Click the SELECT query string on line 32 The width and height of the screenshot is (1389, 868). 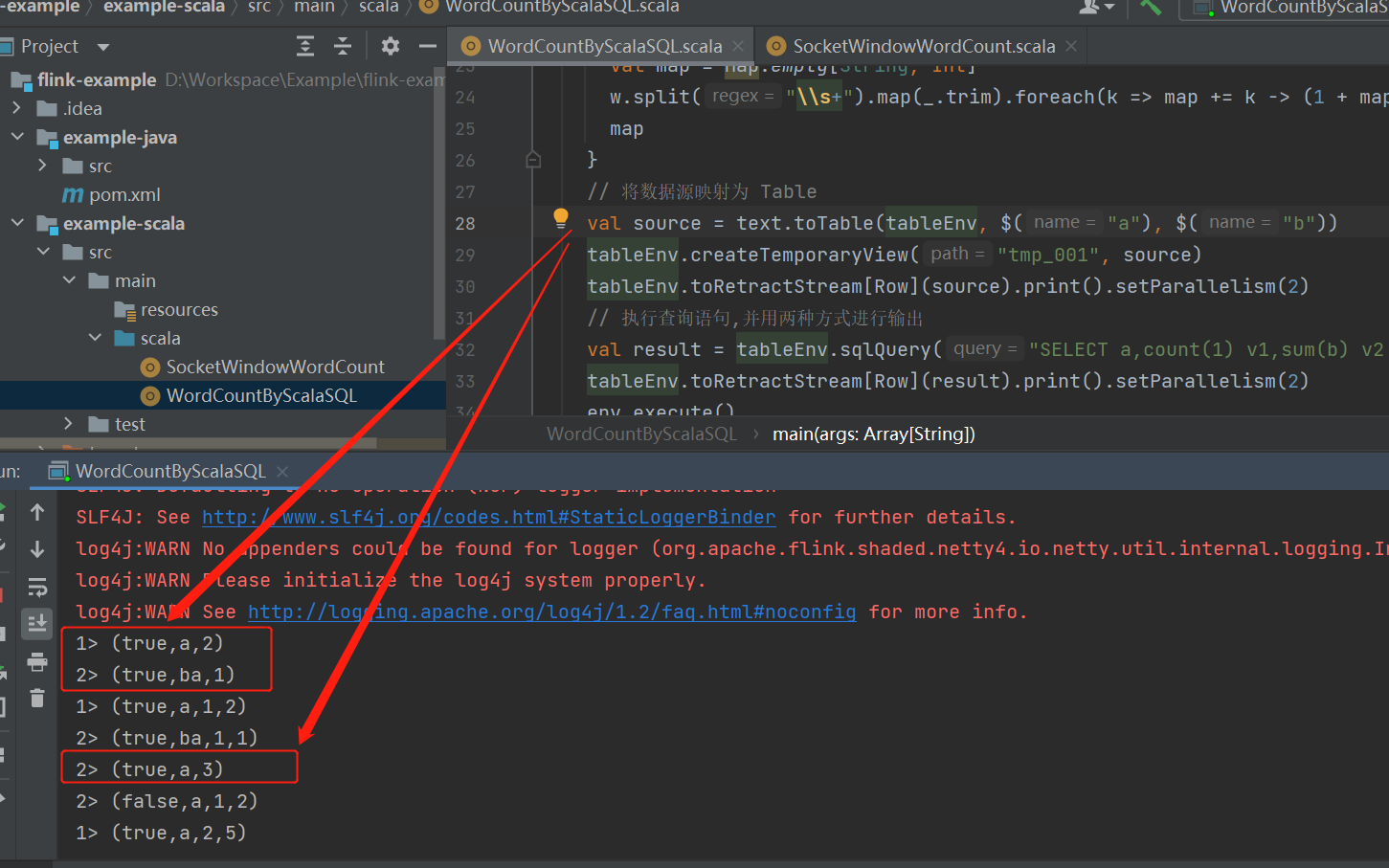pyautogui.click(x=1208, y=349)
